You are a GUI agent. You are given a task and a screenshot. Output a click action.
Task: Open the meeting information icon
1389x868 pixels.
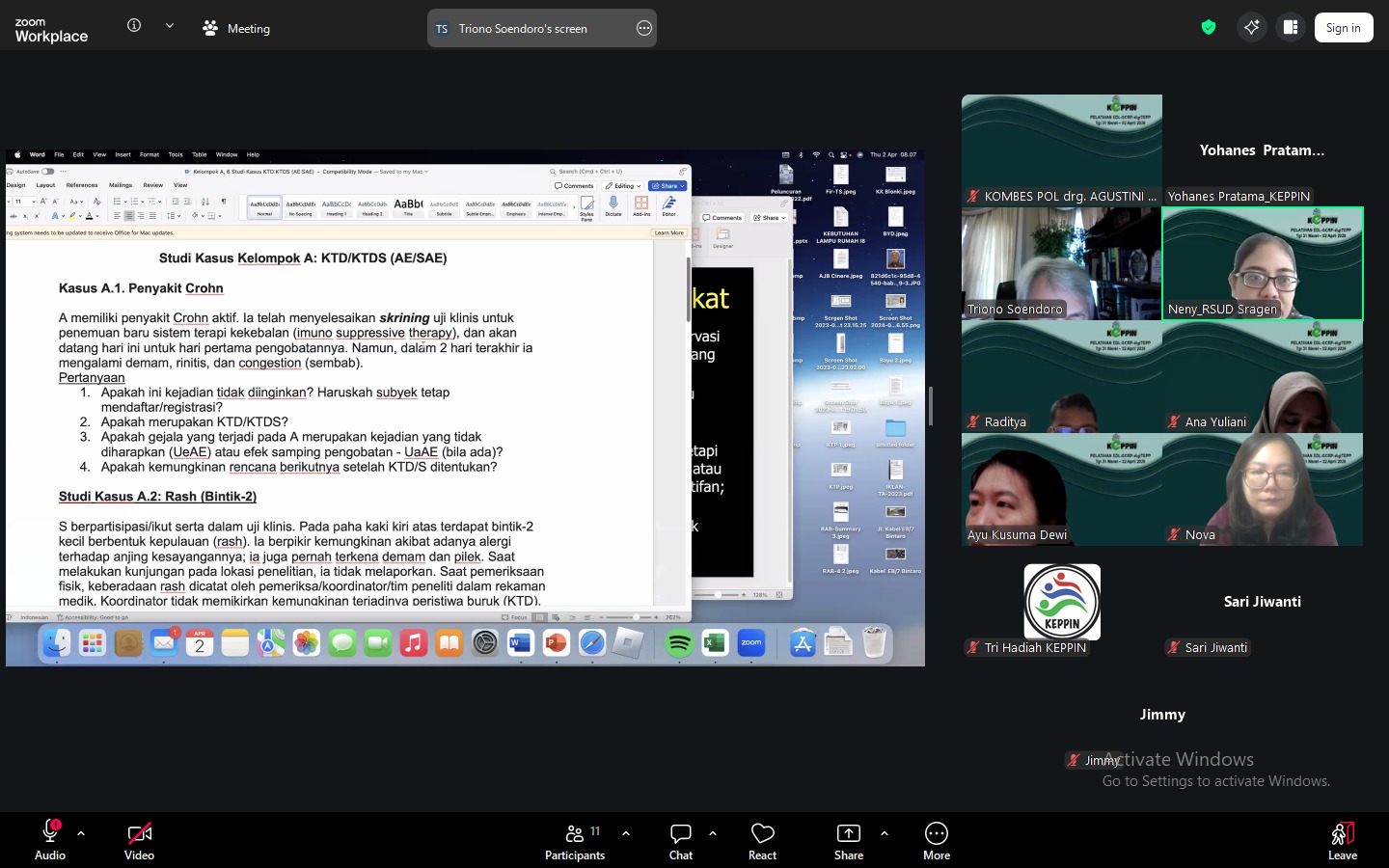[x=134, y=26]
